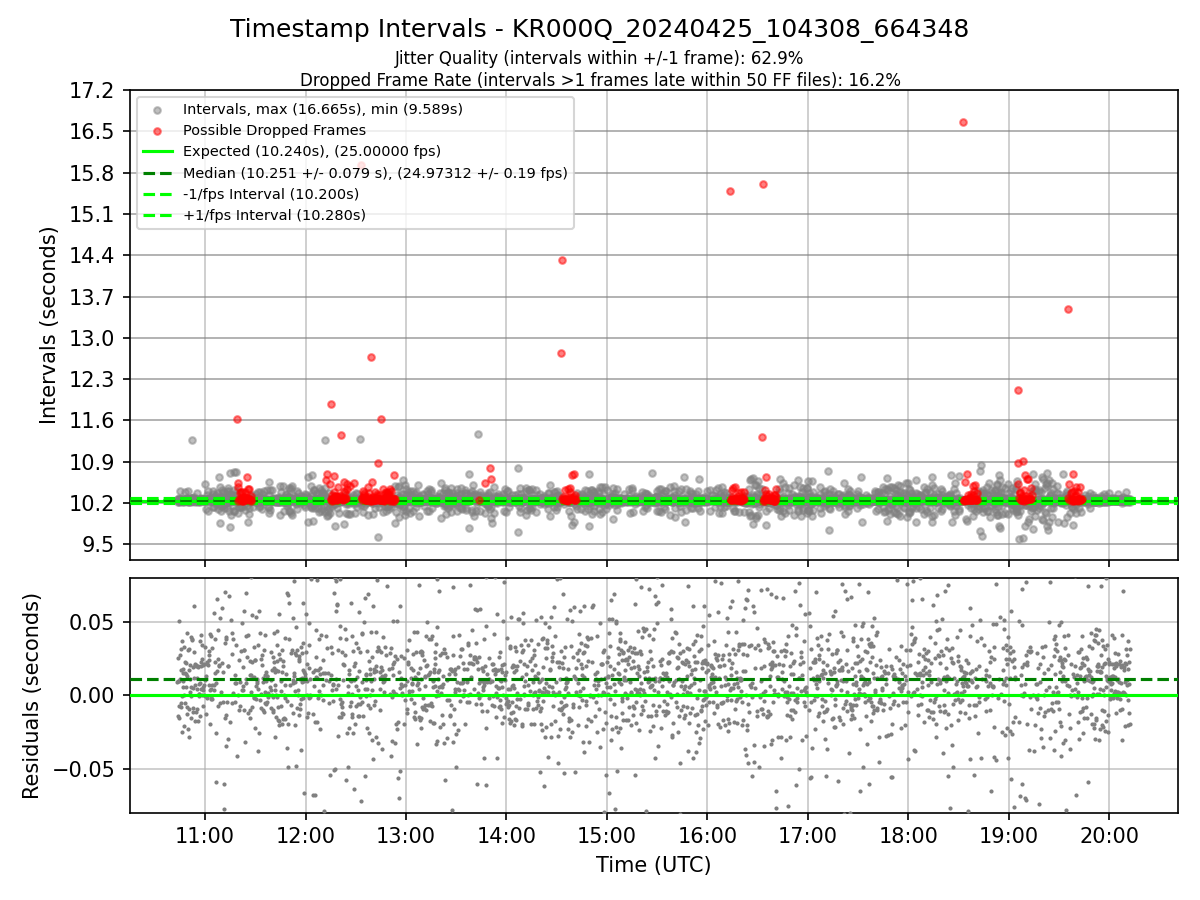
Task: Click the 0.05 residuals tick label
Action: click(94, 622)
